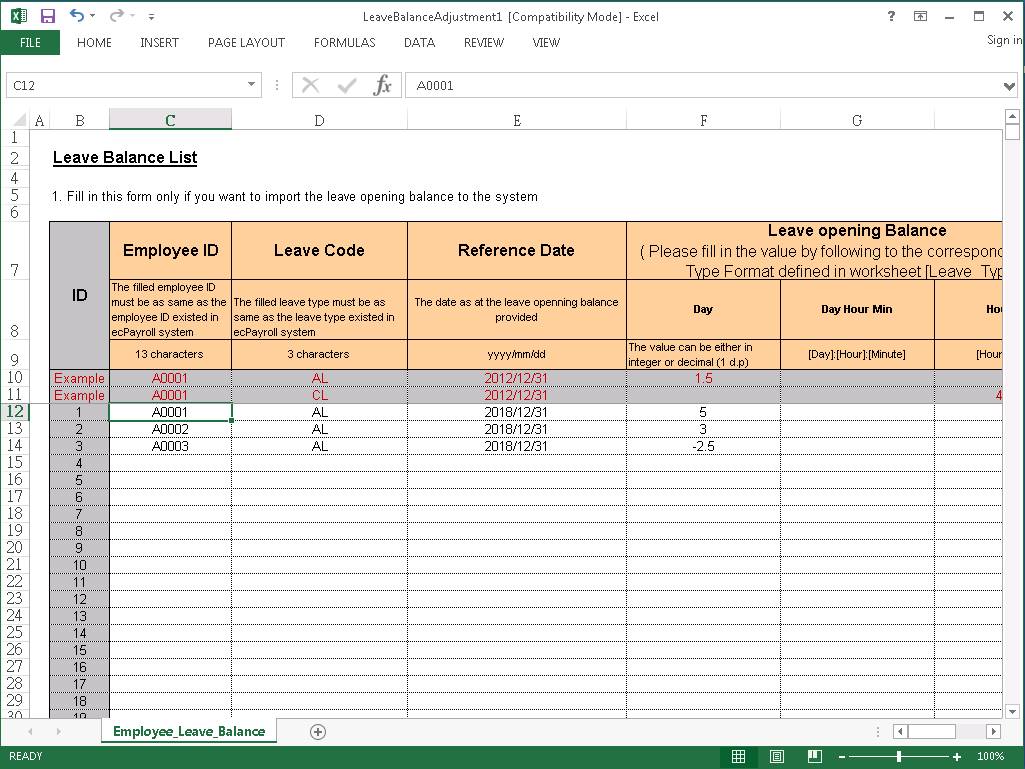Screen dimensions: 1025x769
Task: Select Day value 5 in row 12
Action: tap(703, 412)
